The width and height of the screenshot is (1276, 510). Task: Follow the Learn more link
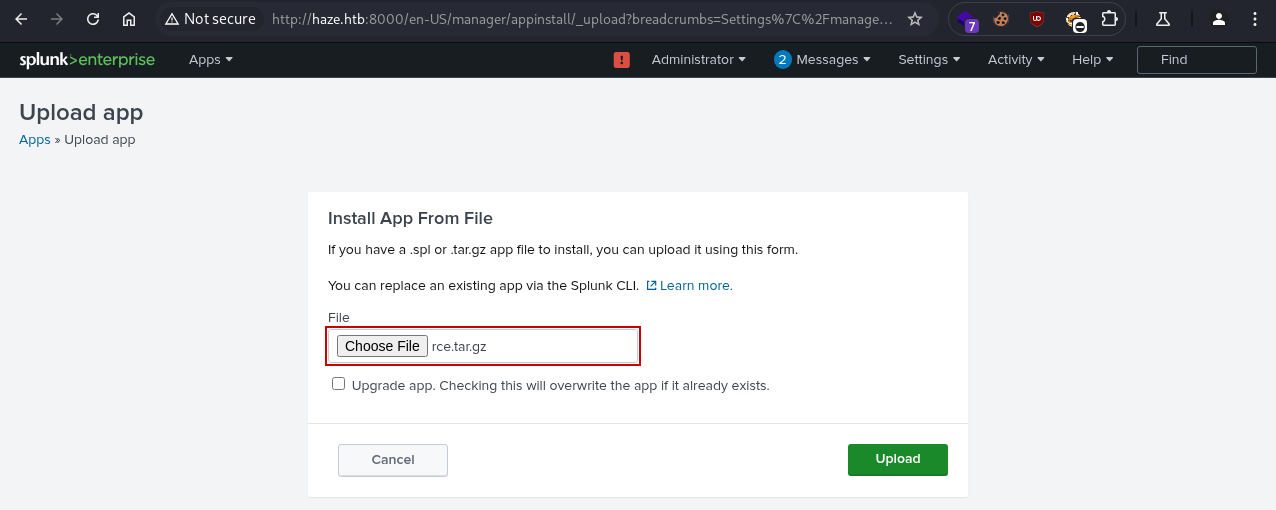pos(695,286)
